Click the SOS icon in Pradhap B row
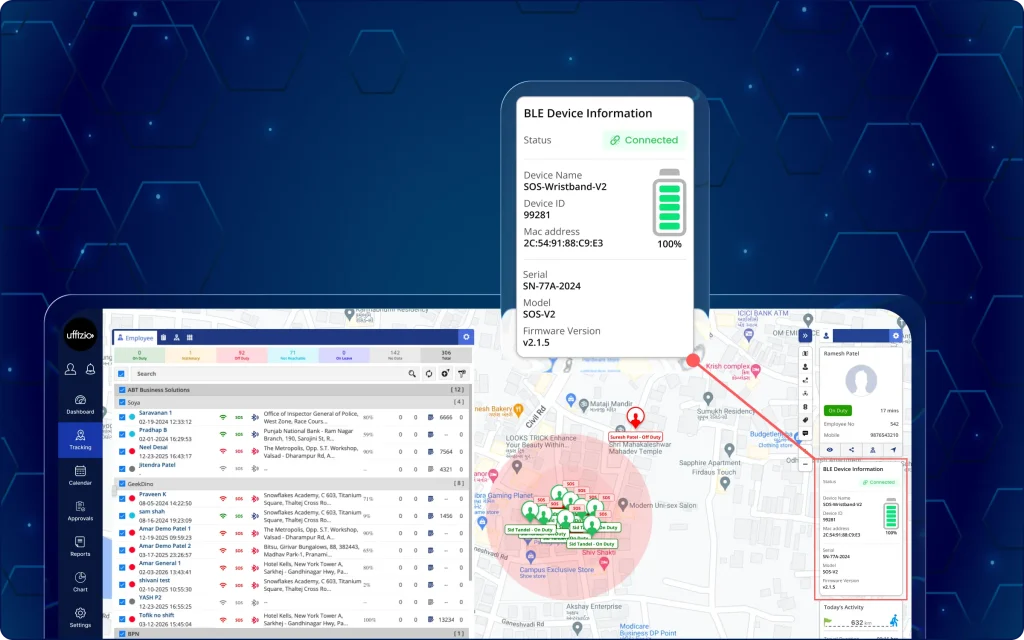This screenshot has width=1024, height=640. coord(239,434)
